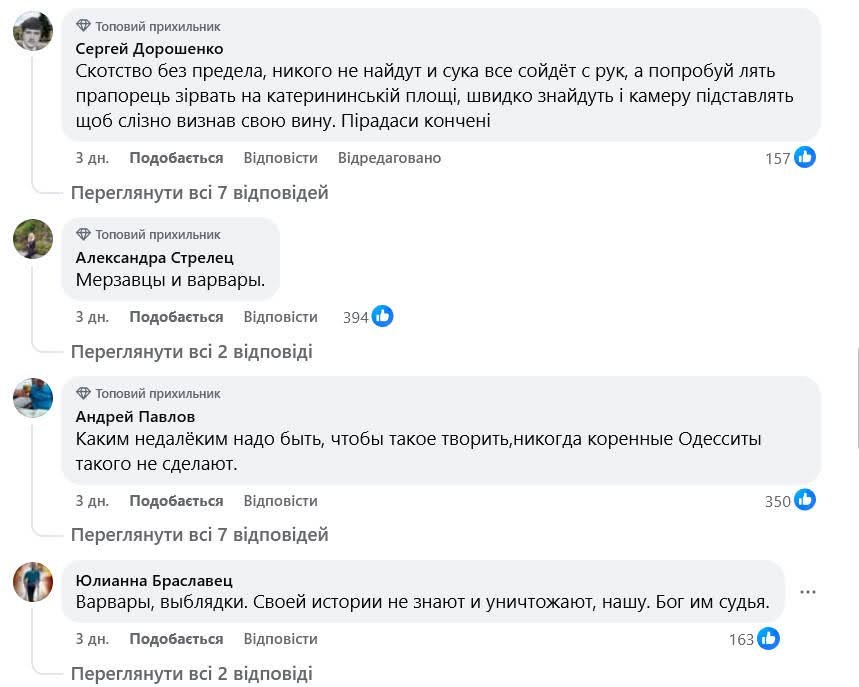
Task: Open Сергей Дорошенко's profile name link
Action: 149,48
